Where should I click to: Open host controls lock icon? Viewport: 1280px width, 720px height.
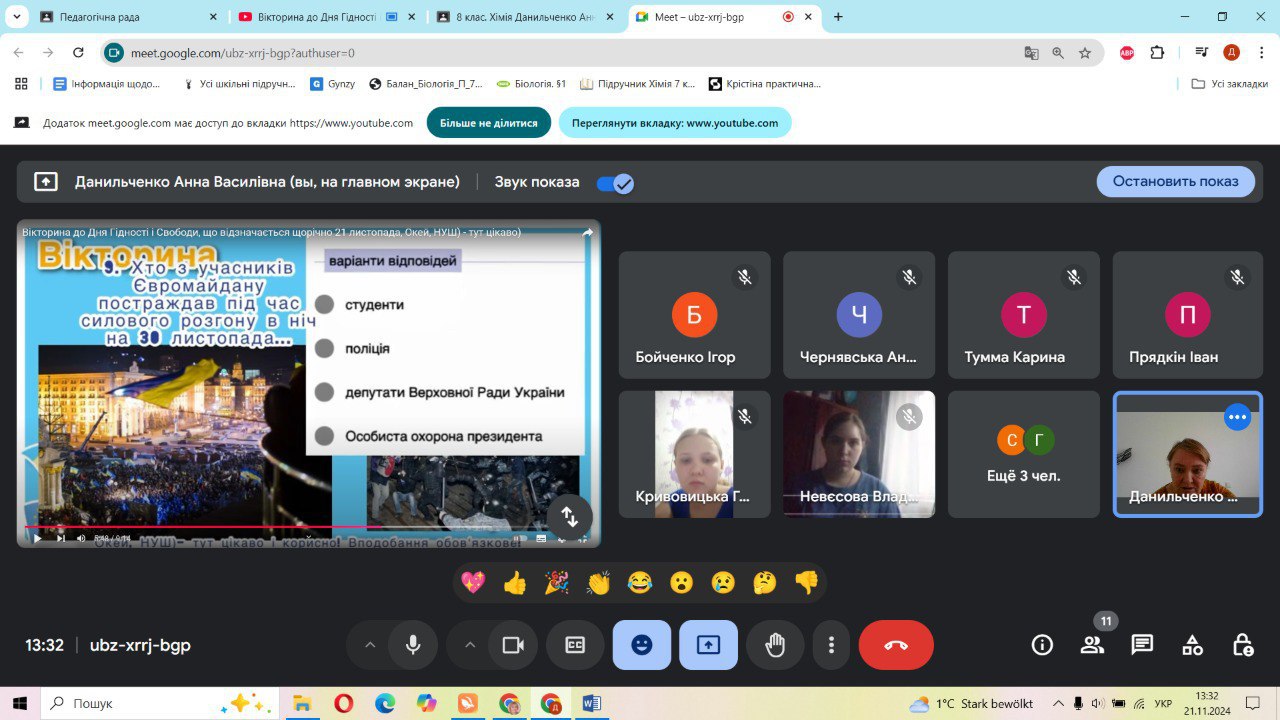point(1242,645)
